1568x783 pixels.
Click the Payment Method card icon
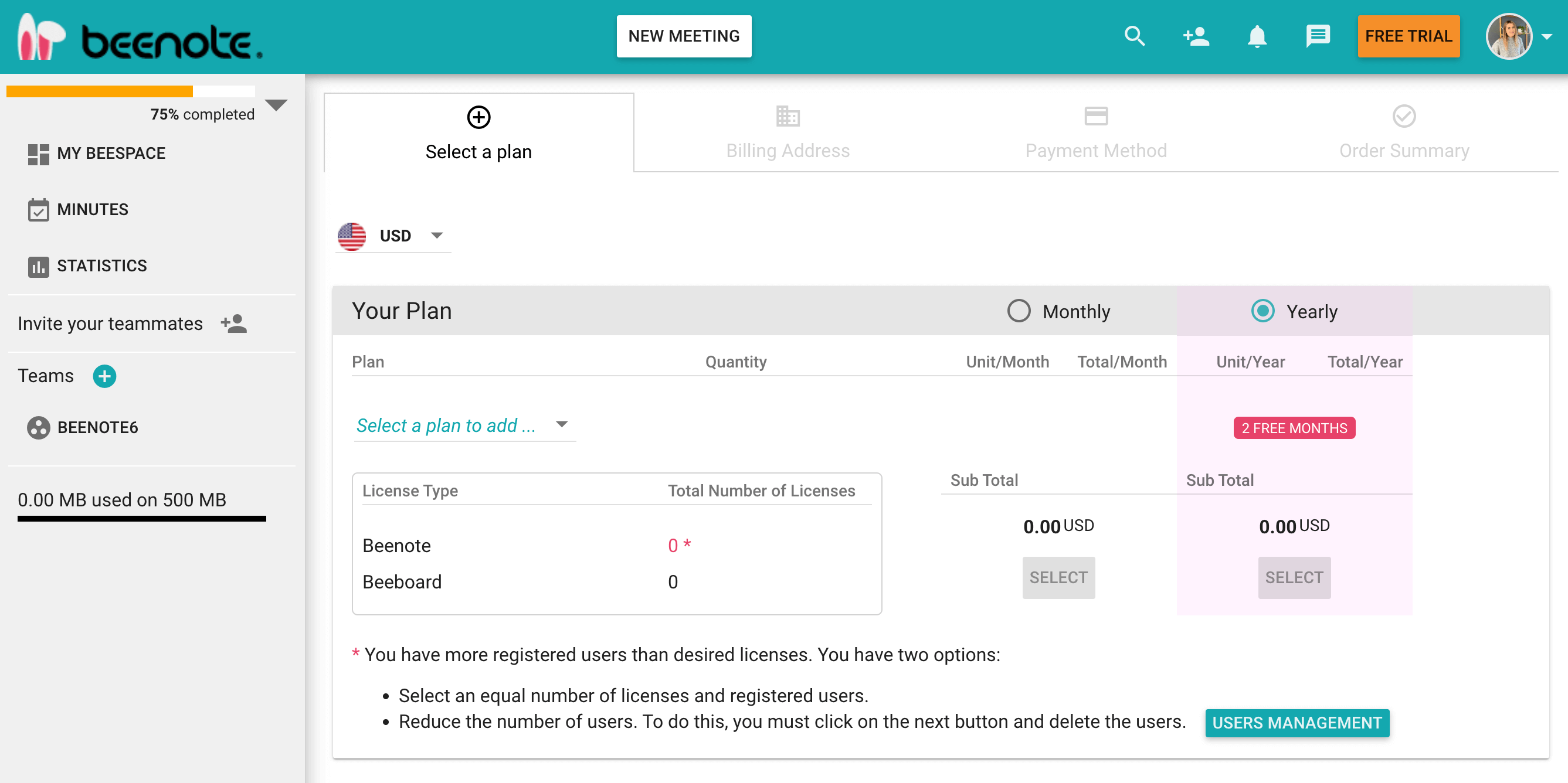tap(1095, 115)
